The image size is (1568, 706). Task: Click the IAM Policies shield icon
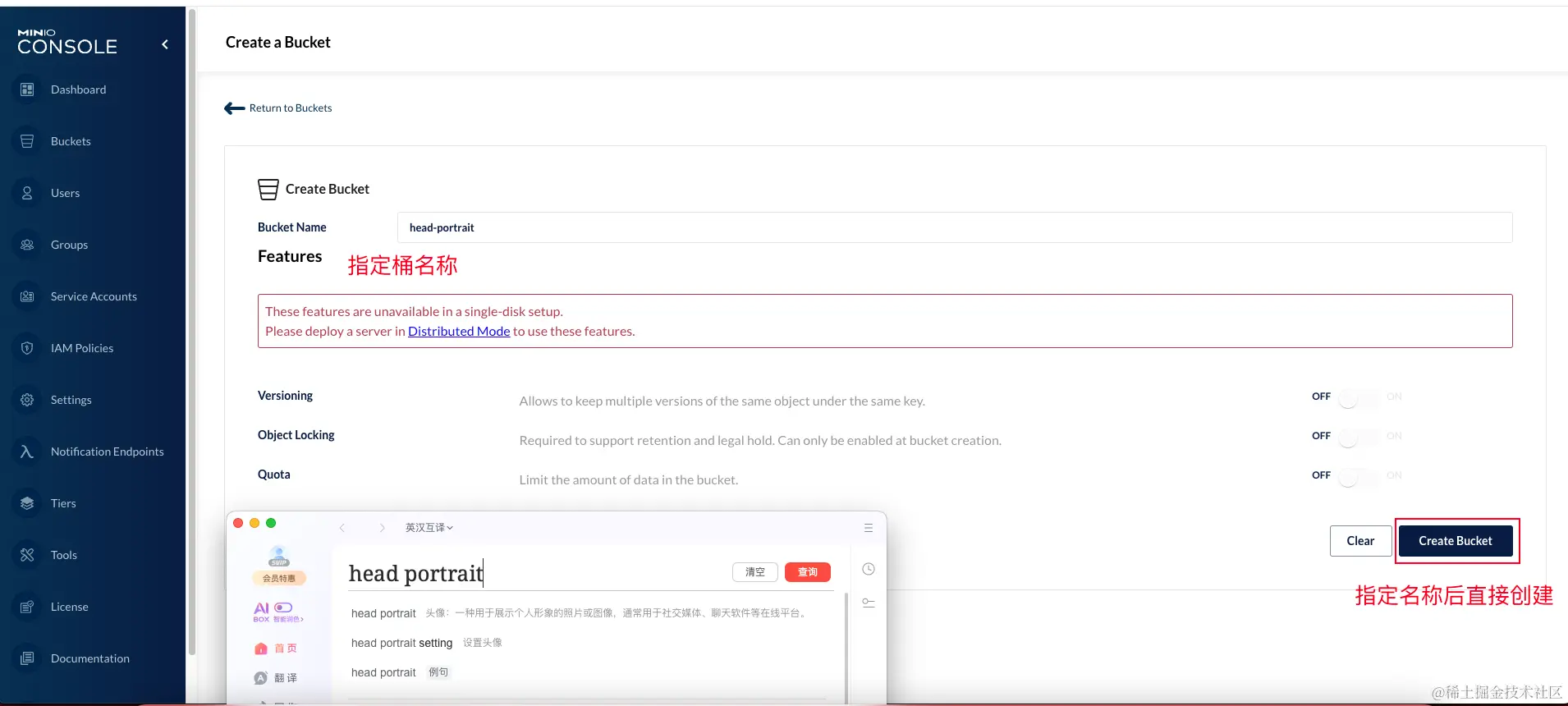click(27, 348)
